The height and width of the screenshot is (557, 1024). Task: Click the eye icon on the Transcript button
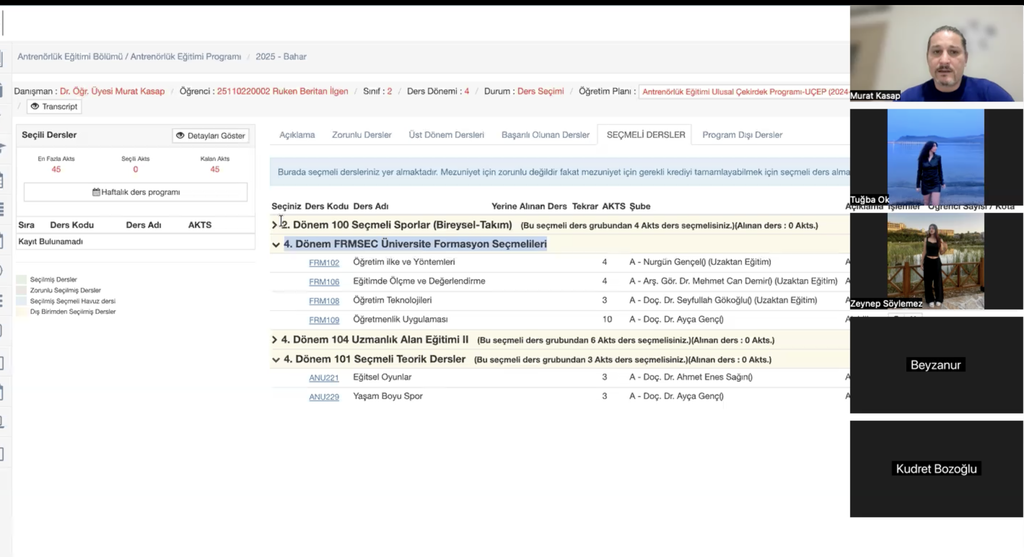click(x=34, y=107)
